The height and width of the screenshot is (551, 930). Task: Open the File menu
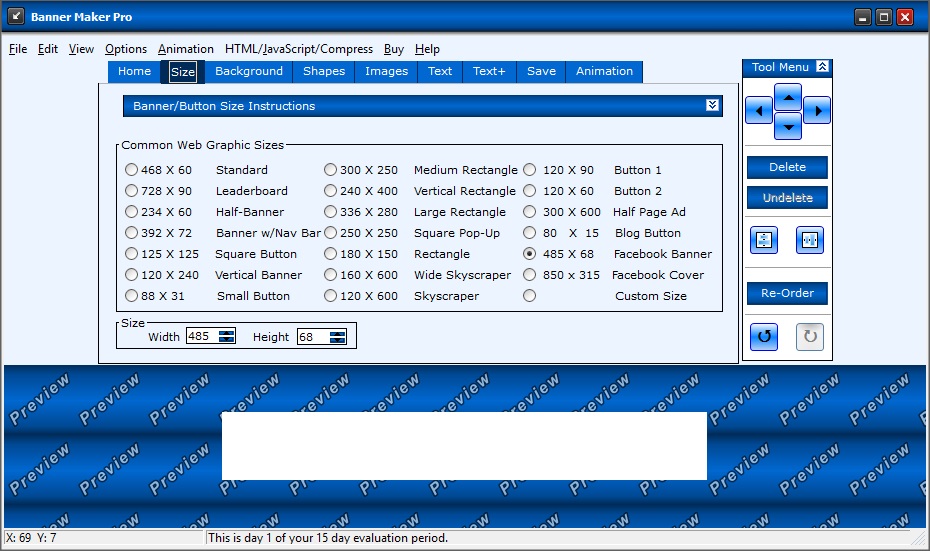(18, 49)
